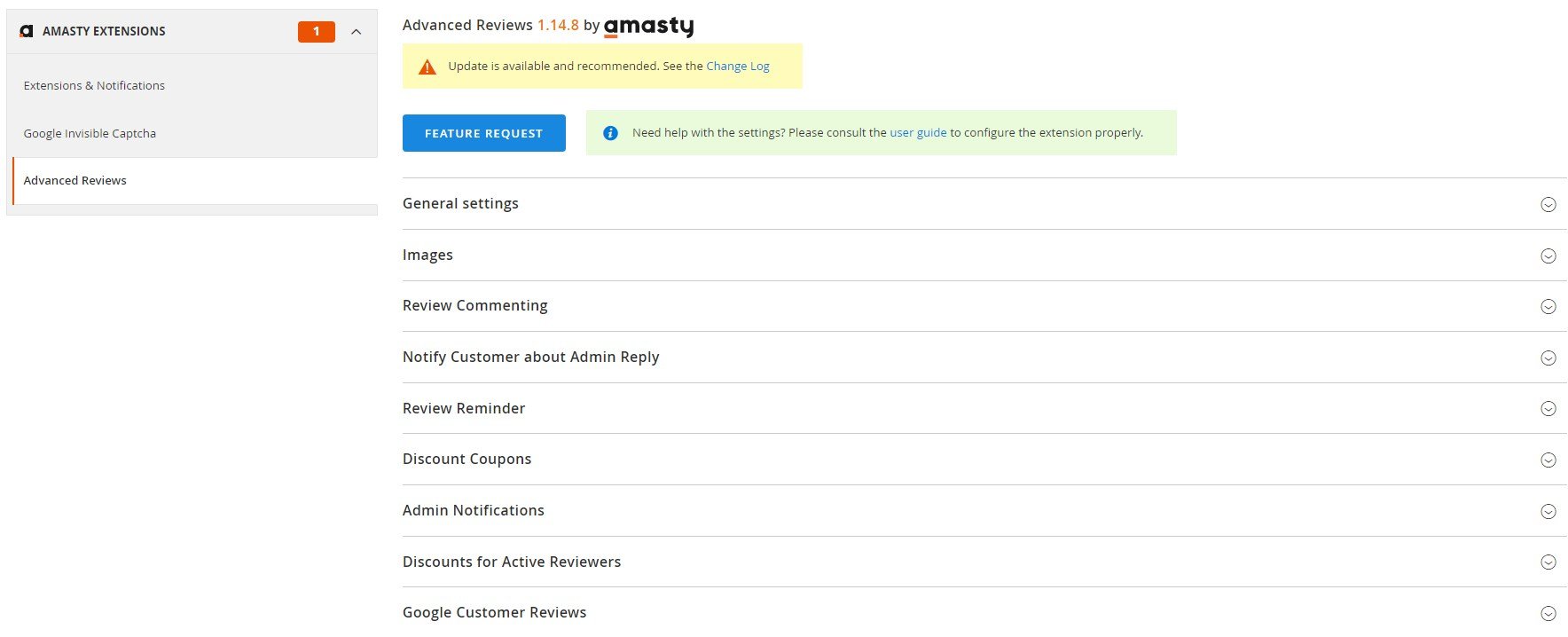The width and height of the screenshot is (1568, 637).
Task: Click the Feature Request button
Action: [483, 133]
